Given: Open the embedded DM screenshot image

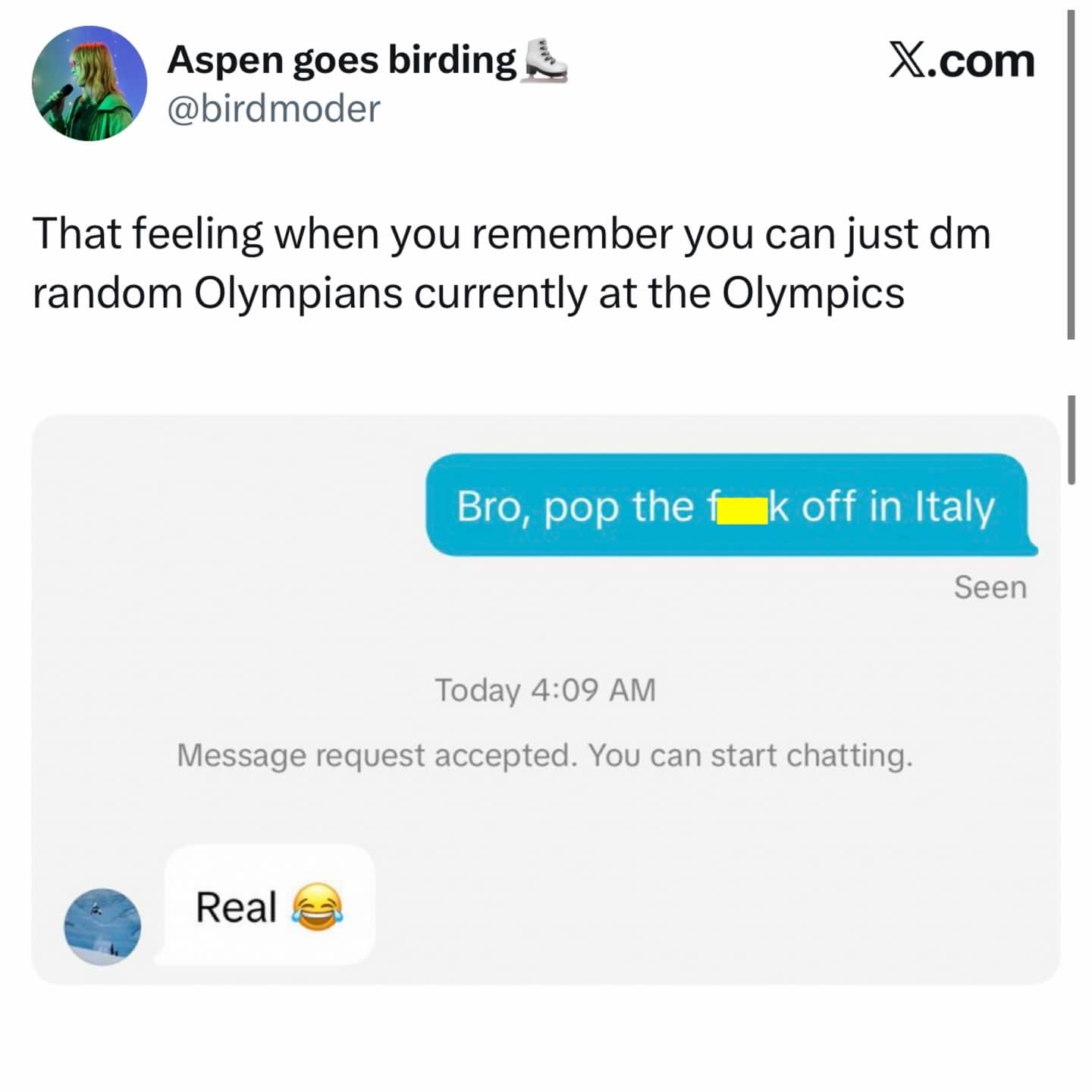Looking at the screenshot, I should pos(545,699).
